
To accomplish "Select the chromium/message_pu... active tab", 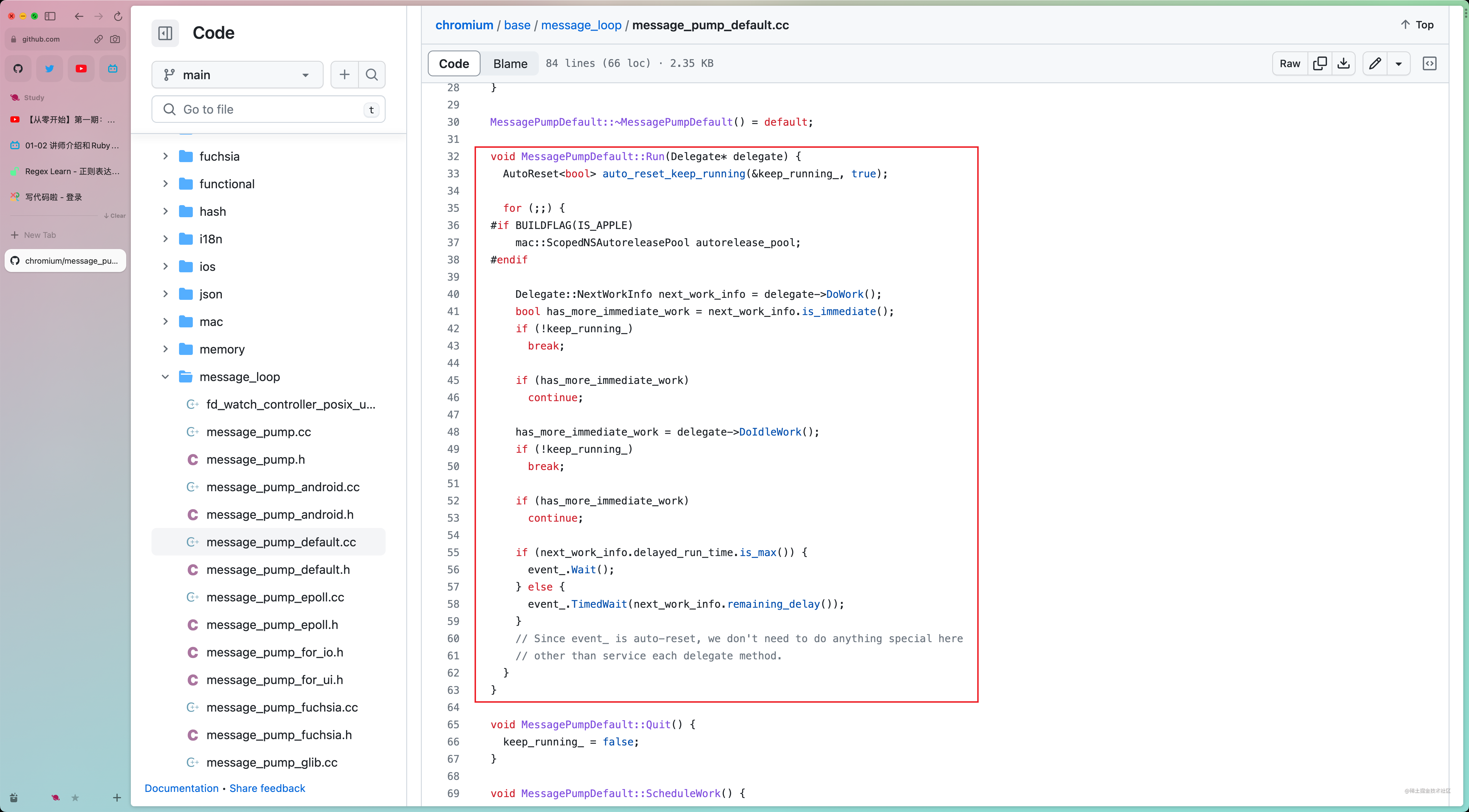I will (66, 261).
